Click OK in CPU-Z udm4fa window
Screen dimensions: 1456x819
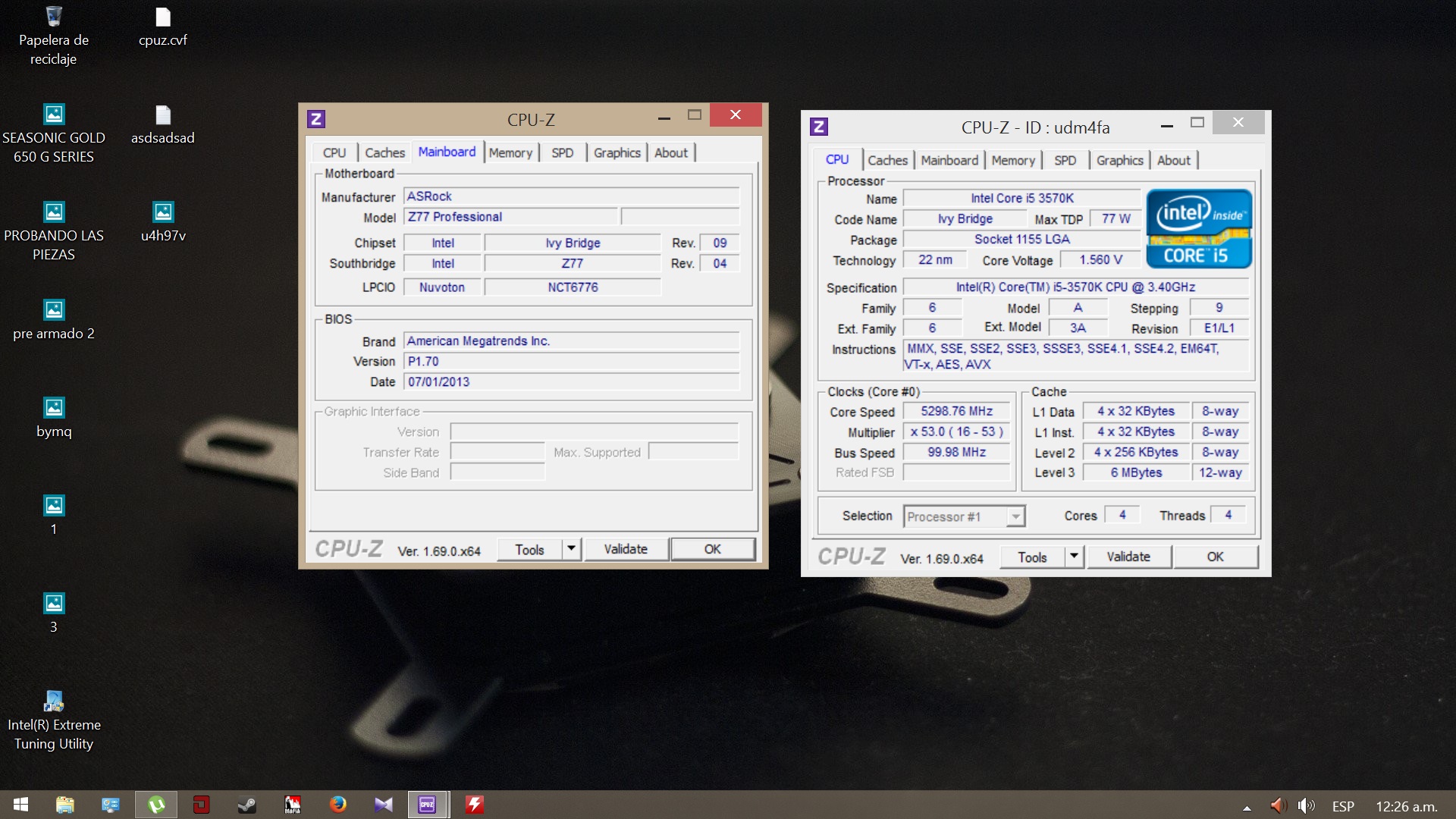coord(1216,557)
